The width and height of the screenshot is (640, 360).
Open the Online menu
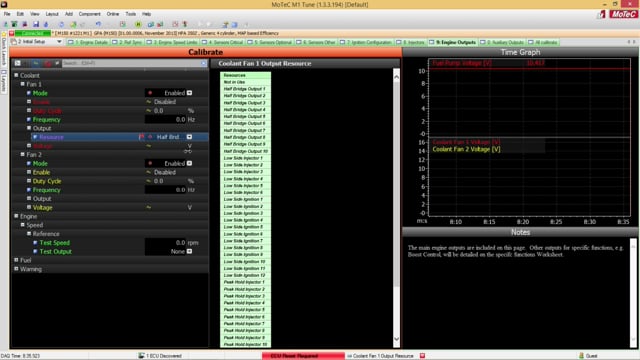point(113,14)
